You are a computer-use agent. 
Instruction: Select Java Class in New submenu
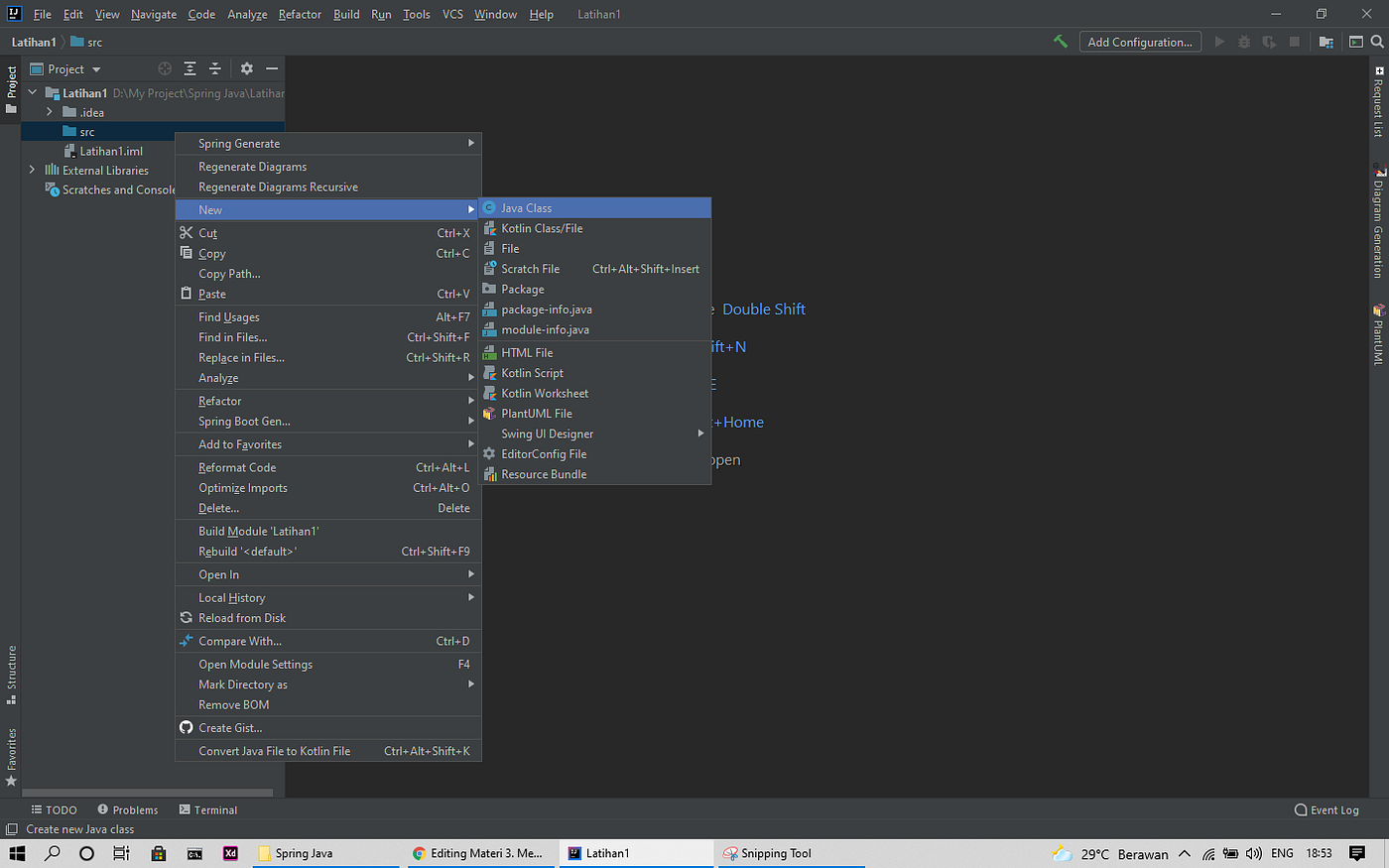click(595, 208)
